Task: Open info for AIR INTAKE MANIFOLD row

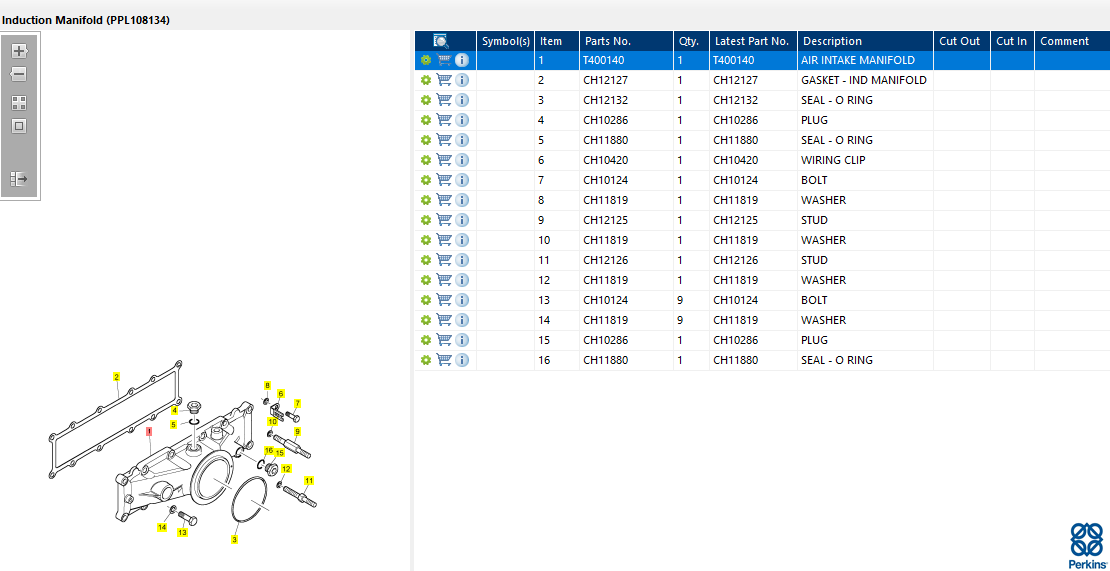Action: (x=462, y=60)
